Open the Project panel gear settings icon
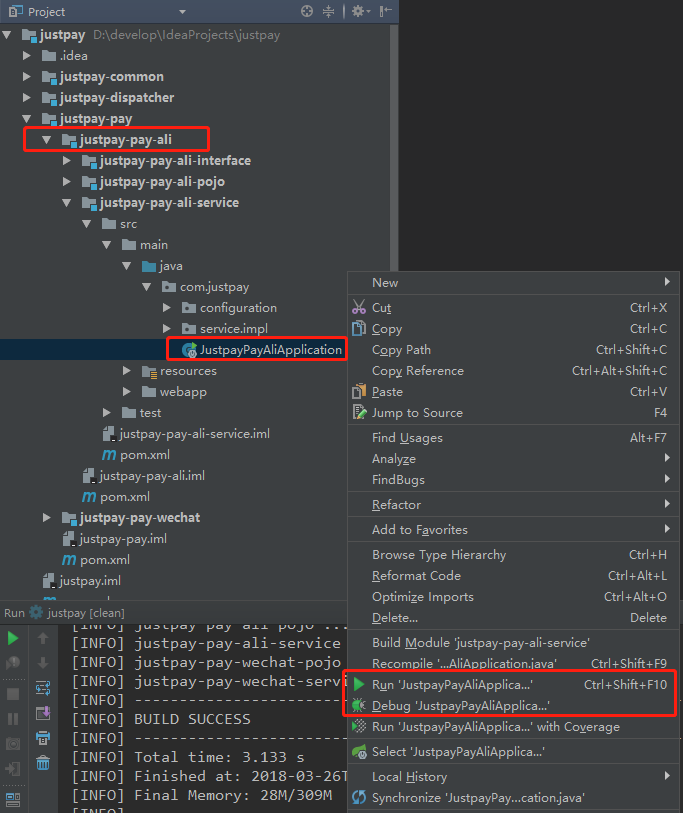 360,11
